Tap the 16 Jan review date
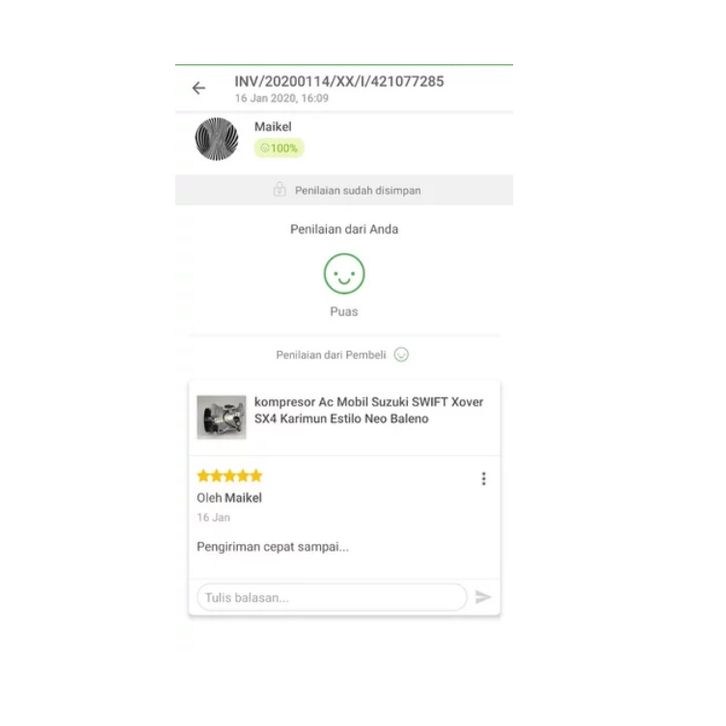726x726 pixels. [213, 518]
